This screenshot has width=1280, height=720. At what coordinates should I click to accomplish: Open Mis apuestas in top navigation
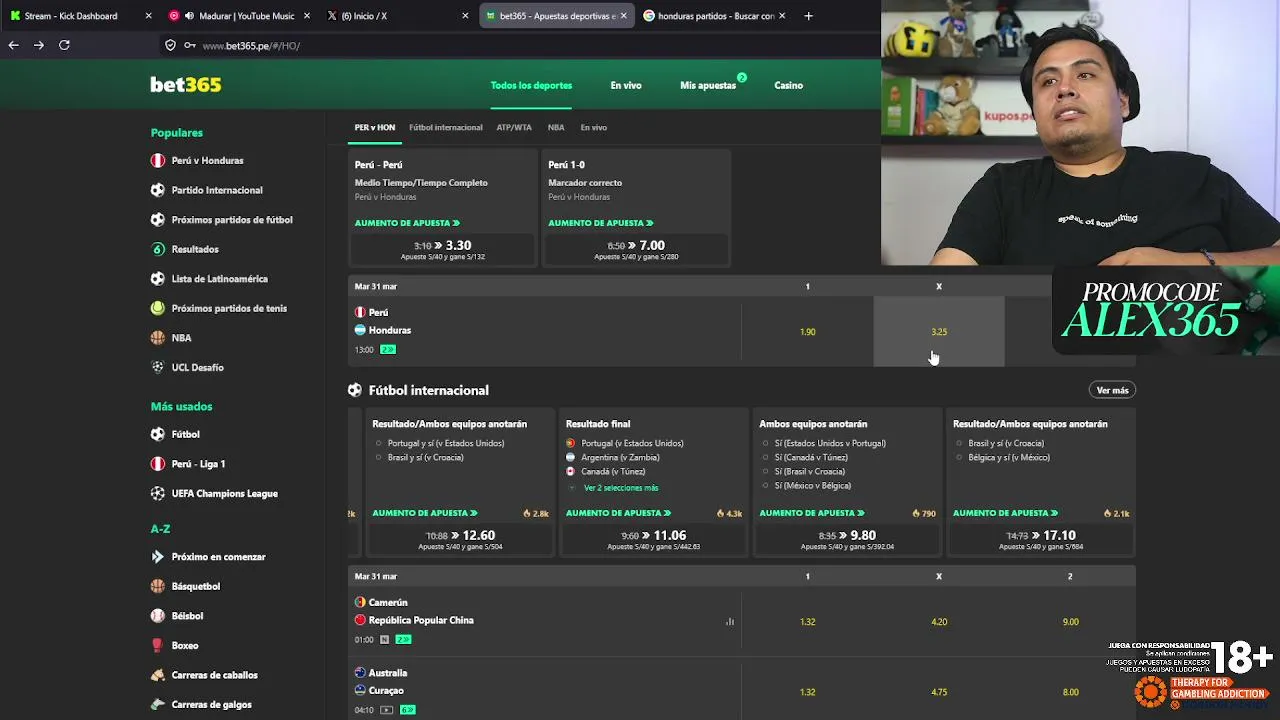(708, 85)
